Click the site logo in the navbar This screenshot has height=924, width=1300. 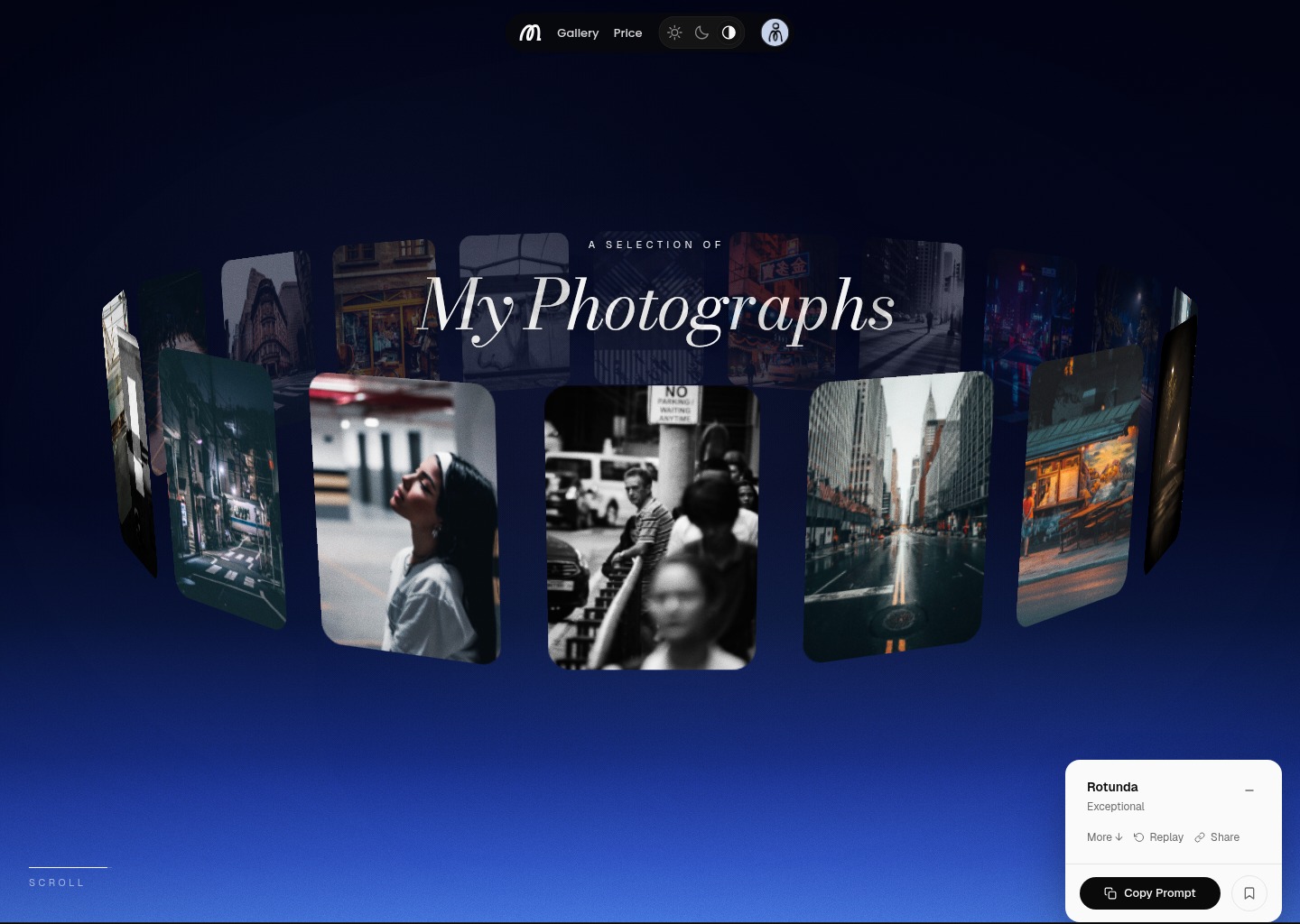tap(531, 33)
